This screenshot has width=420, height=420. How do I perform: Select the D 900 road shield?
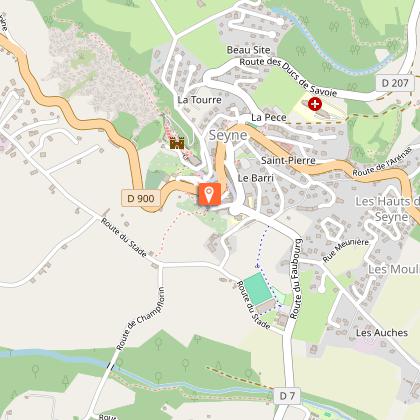click(141, 199)
